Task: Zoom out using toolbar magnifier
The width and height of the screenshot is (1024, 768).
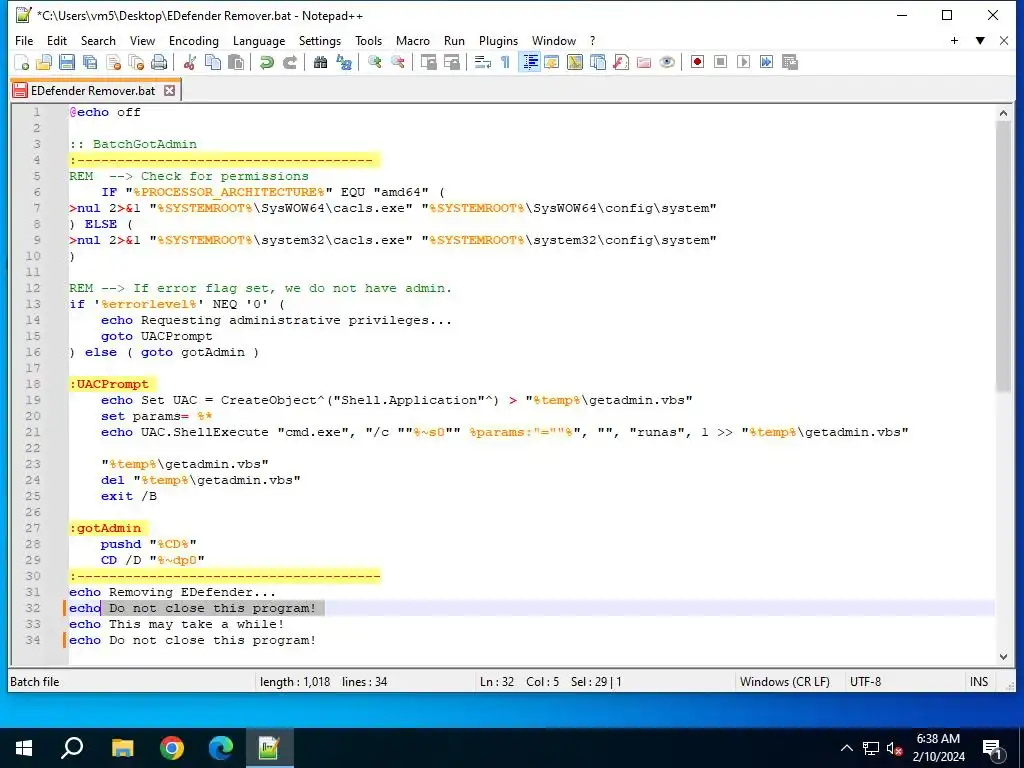Action: tap(397, 62)
